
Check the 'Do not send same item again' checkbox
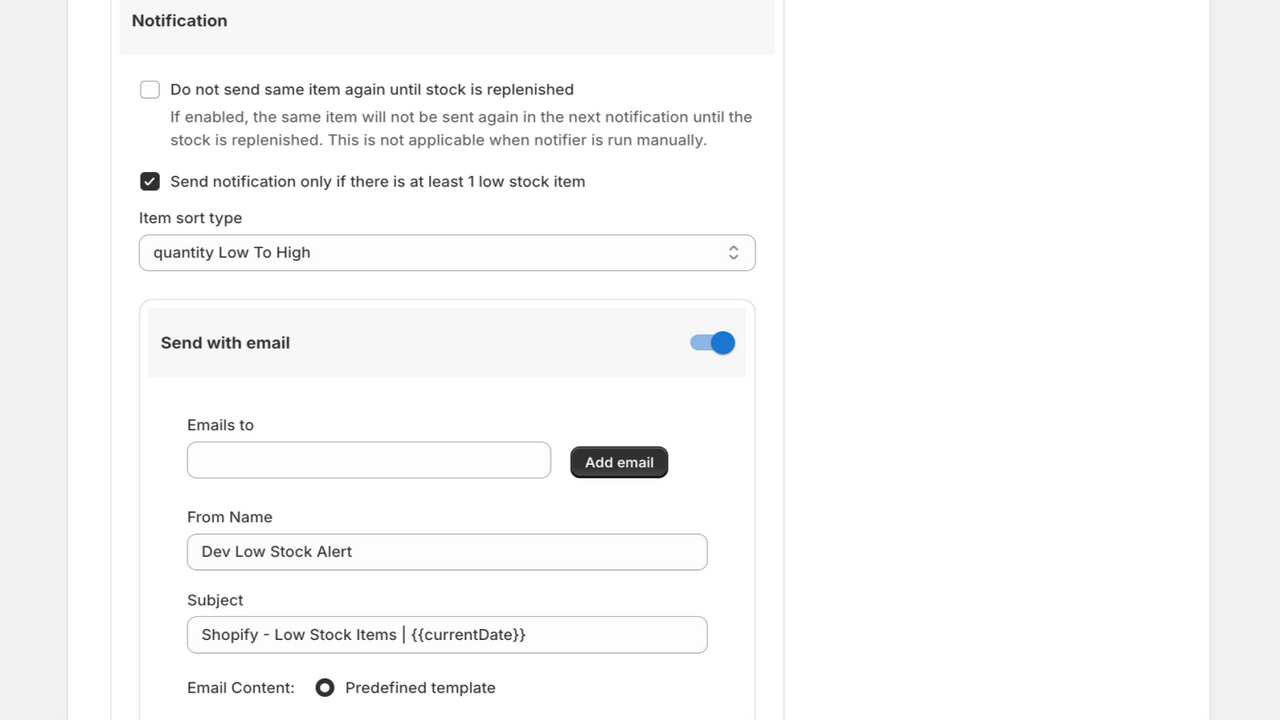(x=150, y=90)
